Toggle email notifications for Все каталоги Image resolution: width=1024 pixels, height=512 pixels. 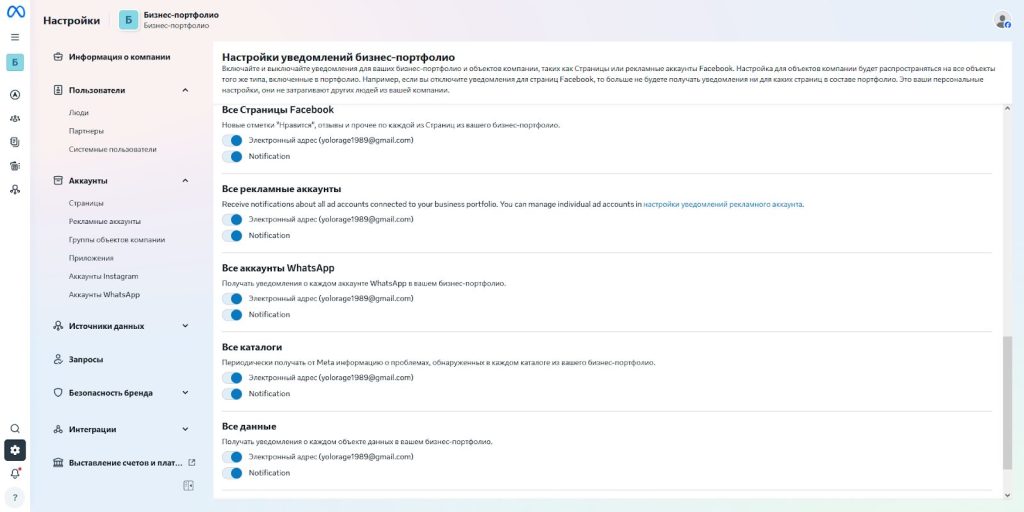coord(232,377)
